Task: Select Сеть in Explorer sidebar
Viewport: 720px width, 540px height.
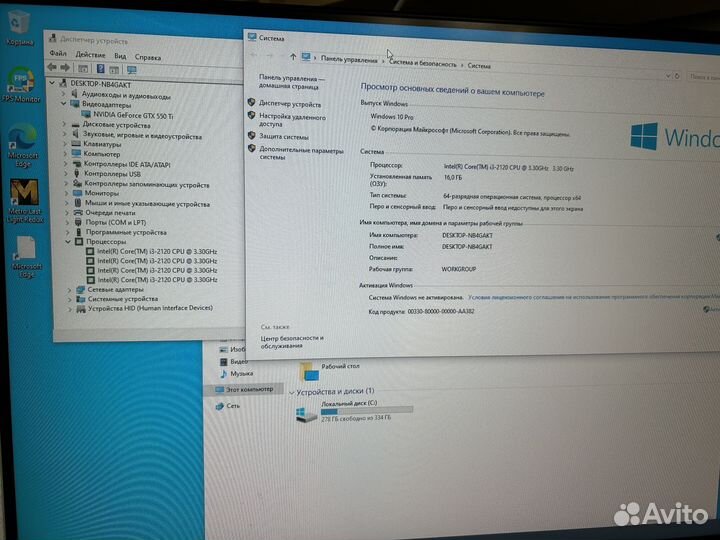Action: [228, 406]
